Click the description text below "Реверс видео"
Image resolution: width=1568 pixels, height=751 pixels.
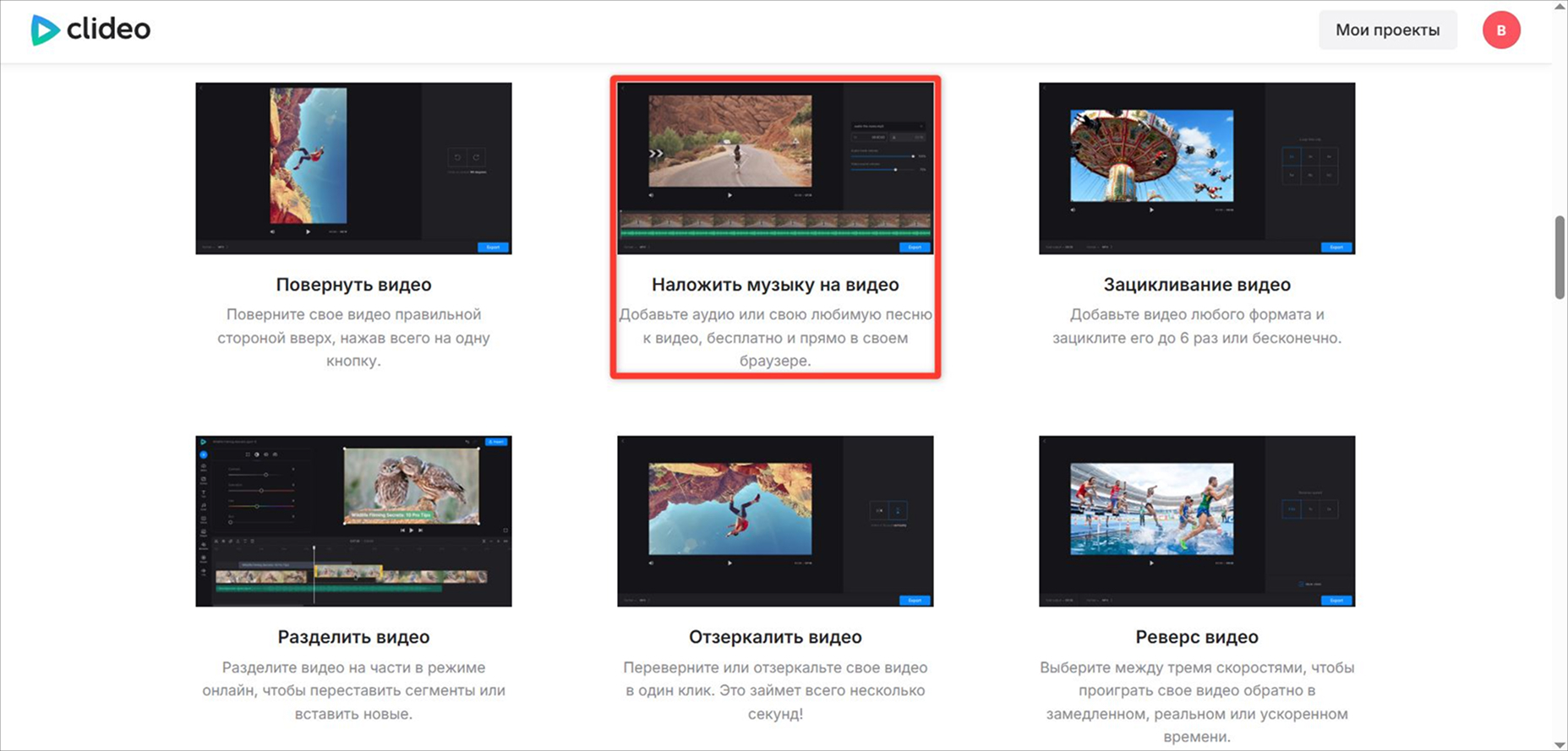pos(1196,702)
